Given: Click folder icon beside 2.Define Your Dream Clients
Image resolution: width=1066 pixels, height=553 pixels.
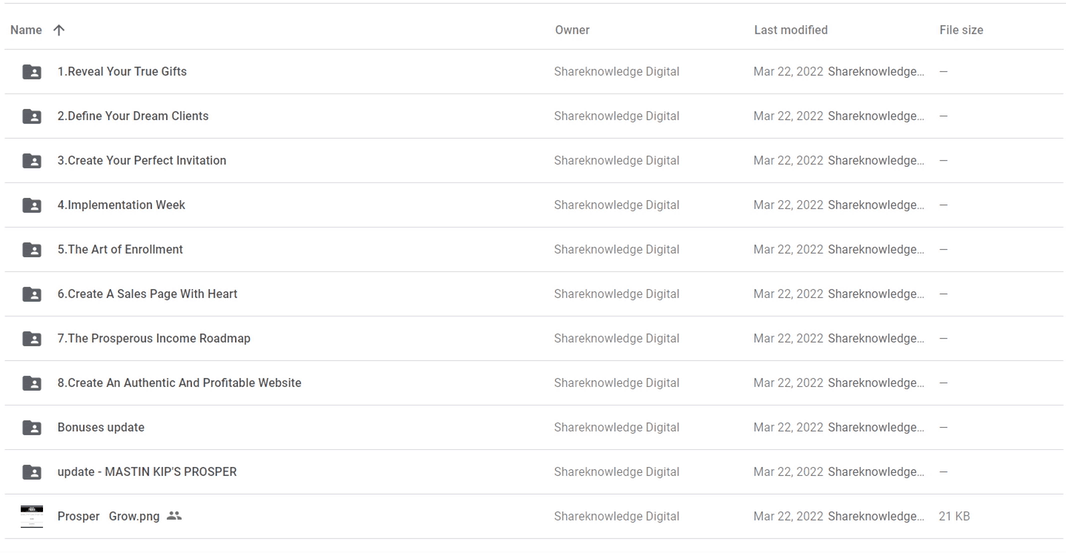Looking at the screenshot, I should (x=32, y=116).
